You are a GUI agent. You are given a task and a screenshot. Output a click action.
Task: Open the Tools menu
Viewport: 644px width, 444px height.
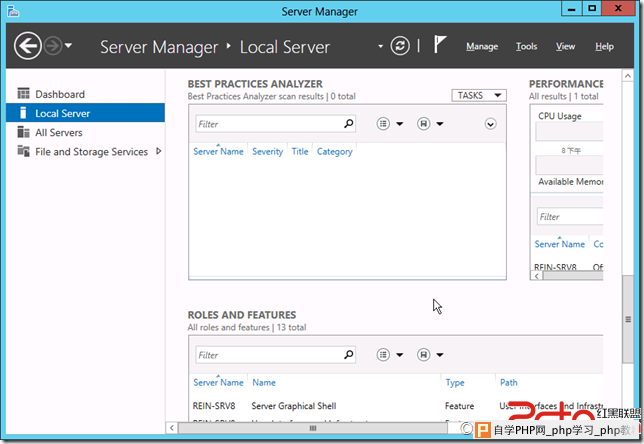pyautogui.click(x=527, y=46)
